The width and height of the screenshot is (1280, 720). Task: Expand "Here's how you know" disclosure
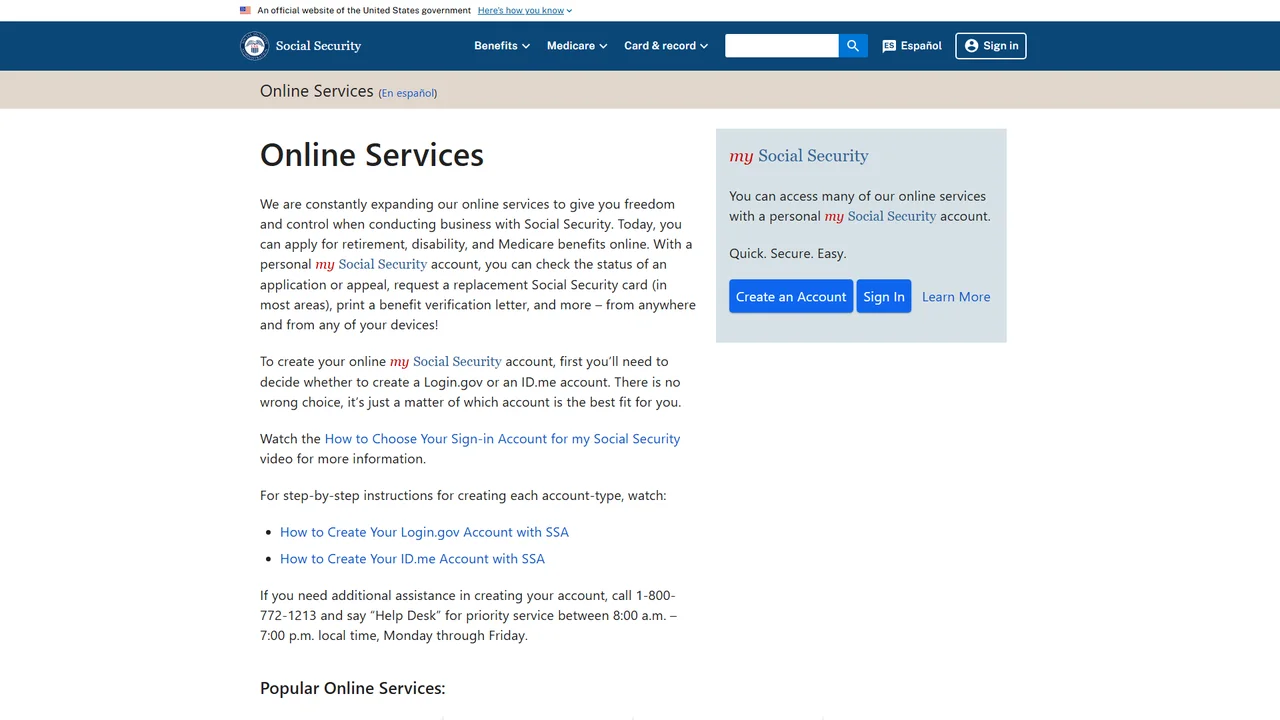[525, 10]
